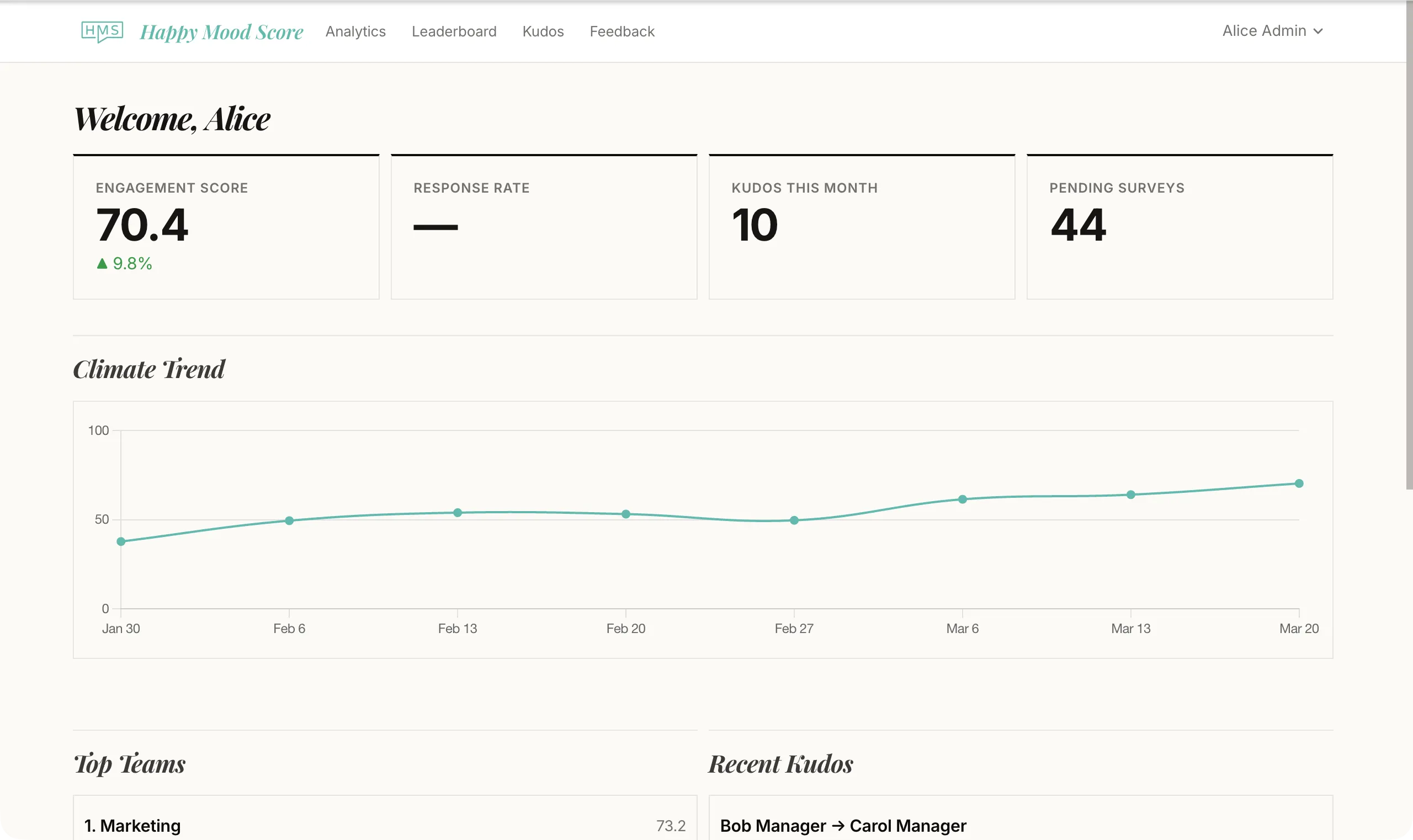The height and width of the screenshot is (840, 1413).
Task: Switch to the Analytics tab
Action: [x=355, y=31]
